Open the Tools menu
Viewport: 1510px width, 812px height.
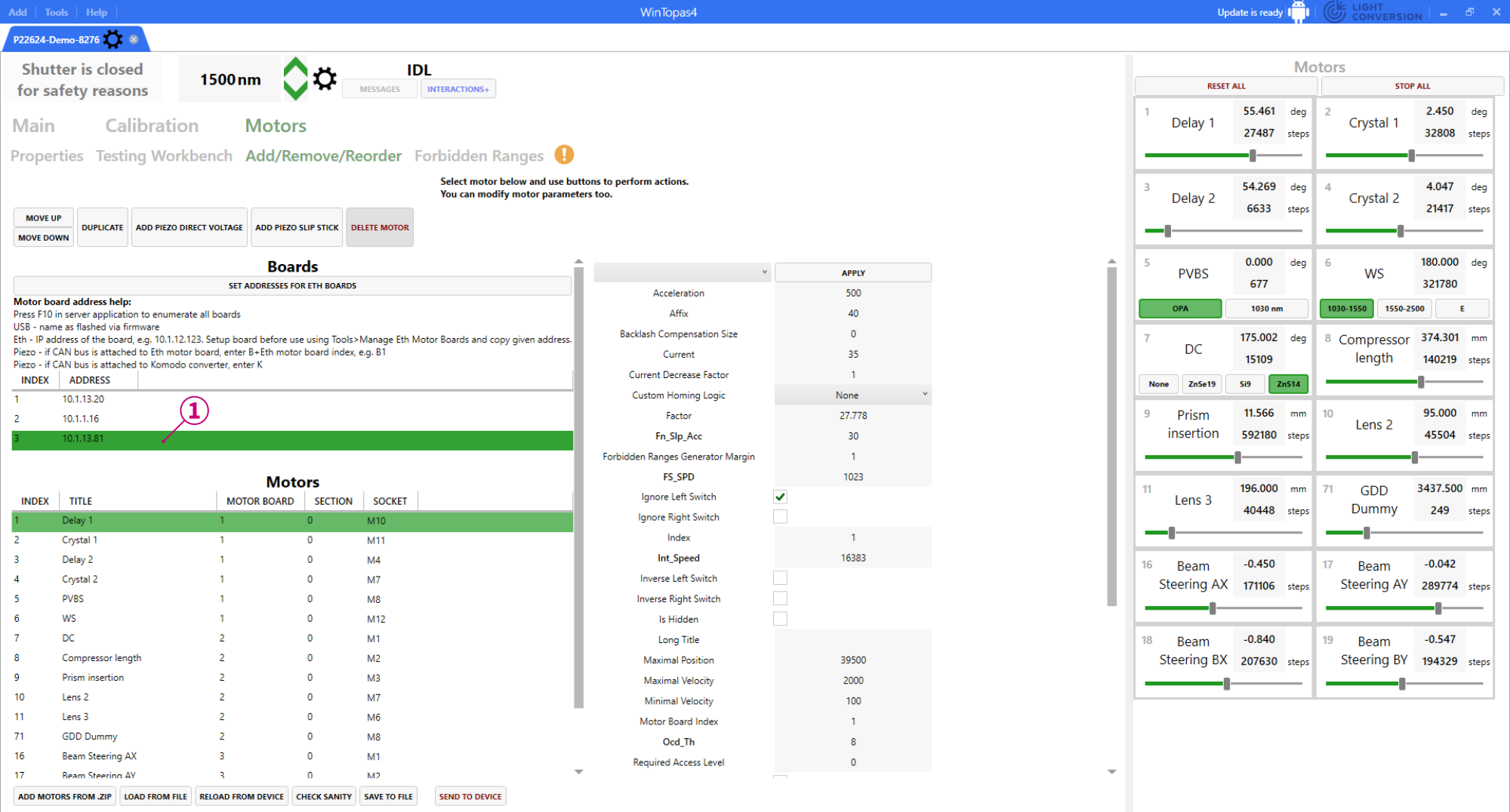tap(56, 11)
